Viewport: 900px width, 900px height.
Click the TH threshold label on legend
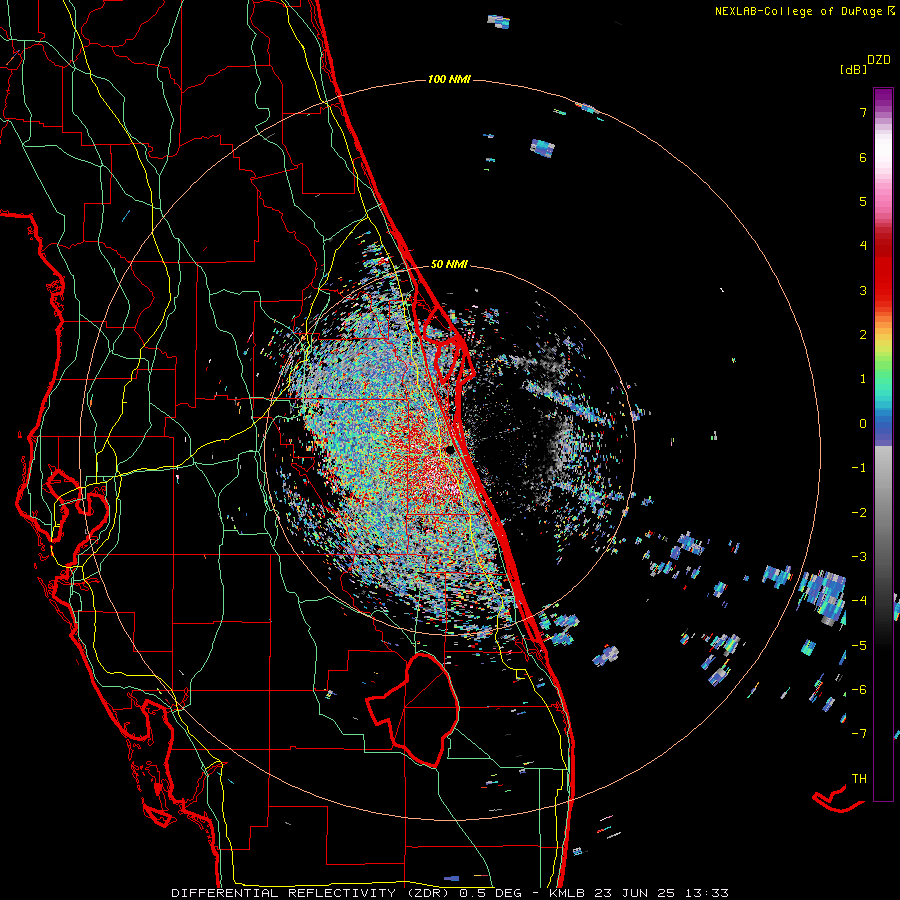point(859,779)
